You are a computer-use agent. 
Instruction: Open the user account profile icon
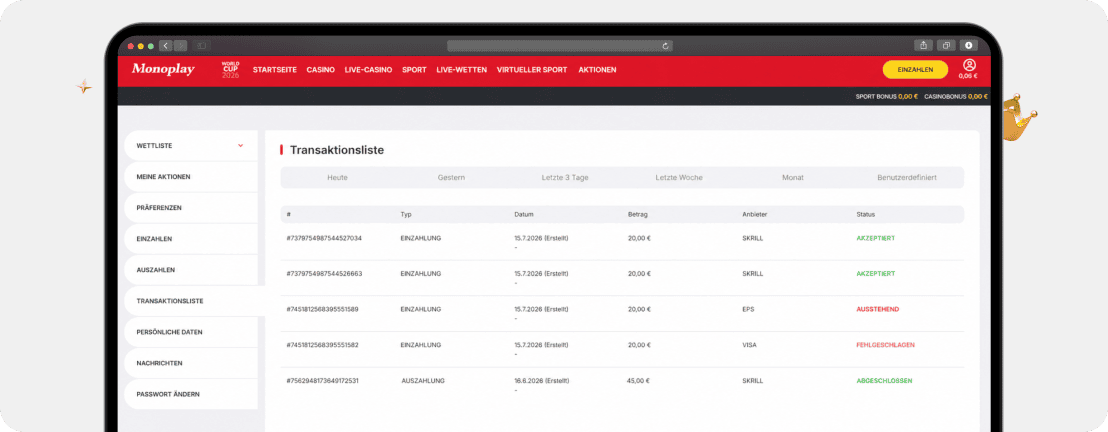(969, 65)
